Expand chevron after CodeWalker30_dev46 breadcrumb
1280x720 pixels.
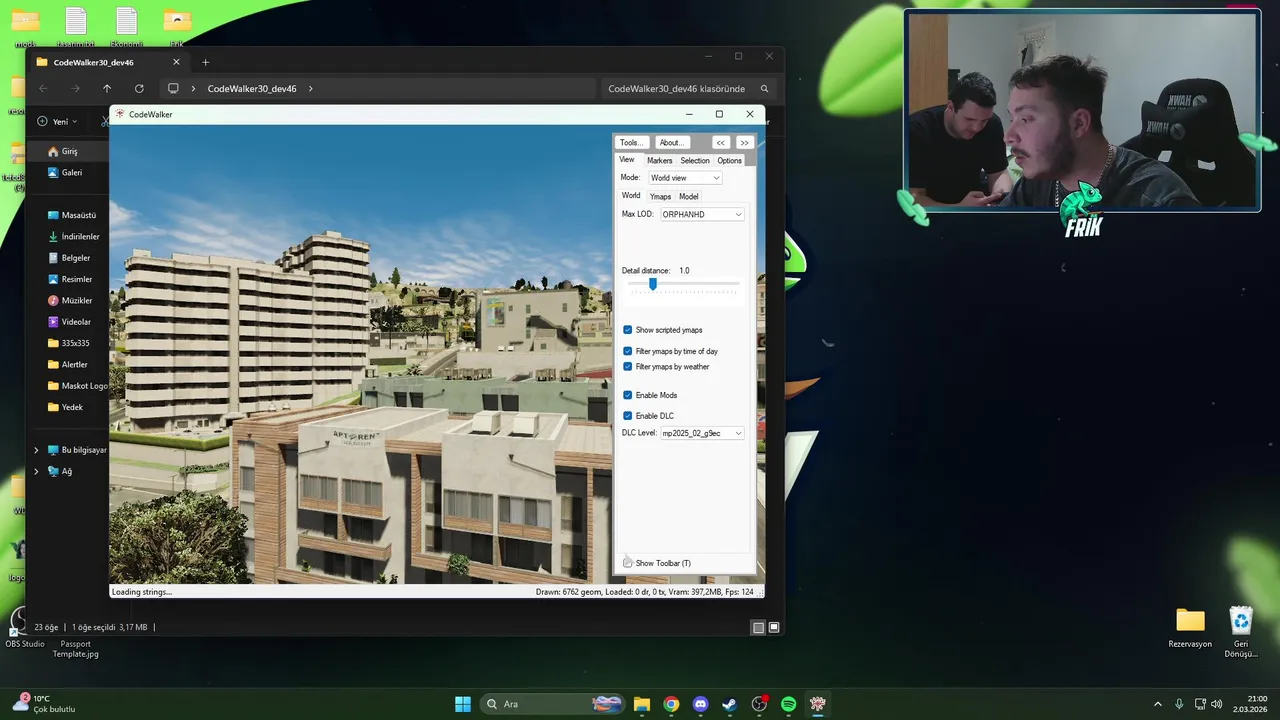[311, 88]
